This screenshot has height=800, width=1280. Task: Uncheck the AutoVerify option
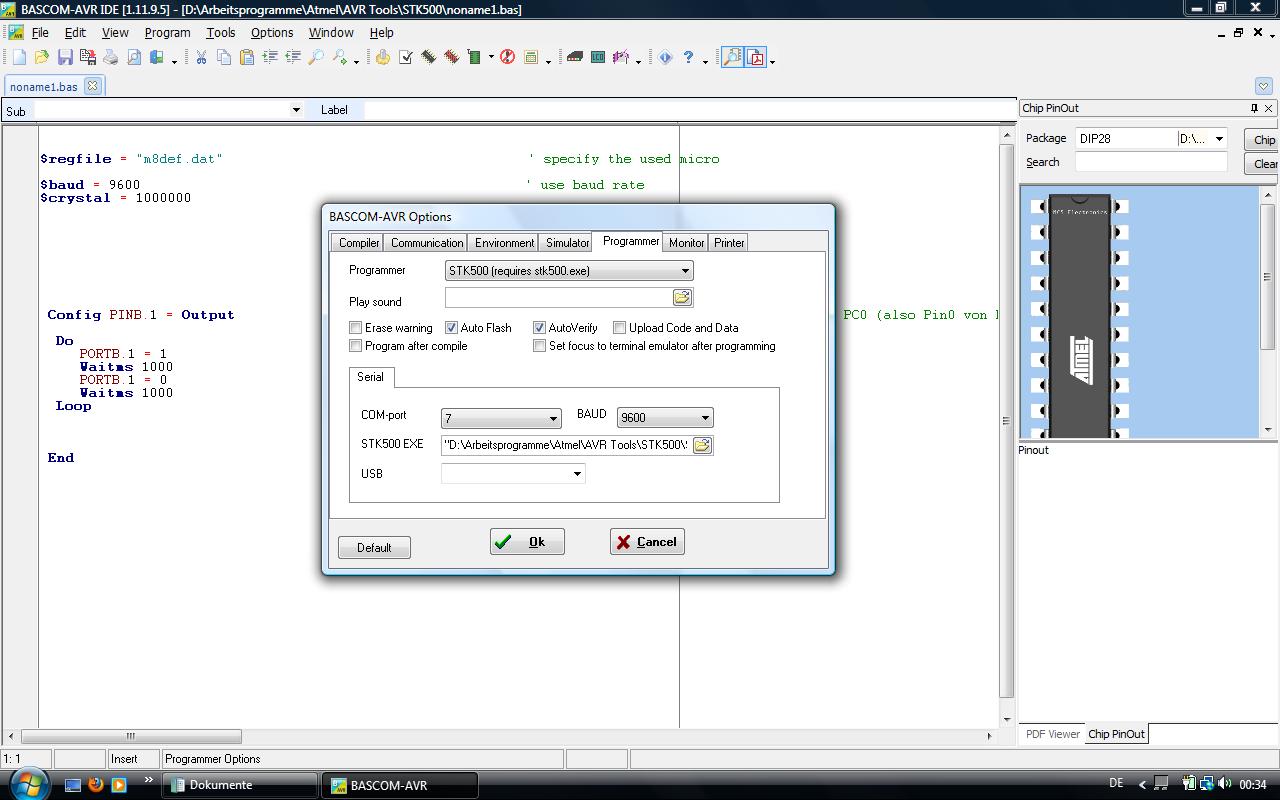click(x=539, y=328)
